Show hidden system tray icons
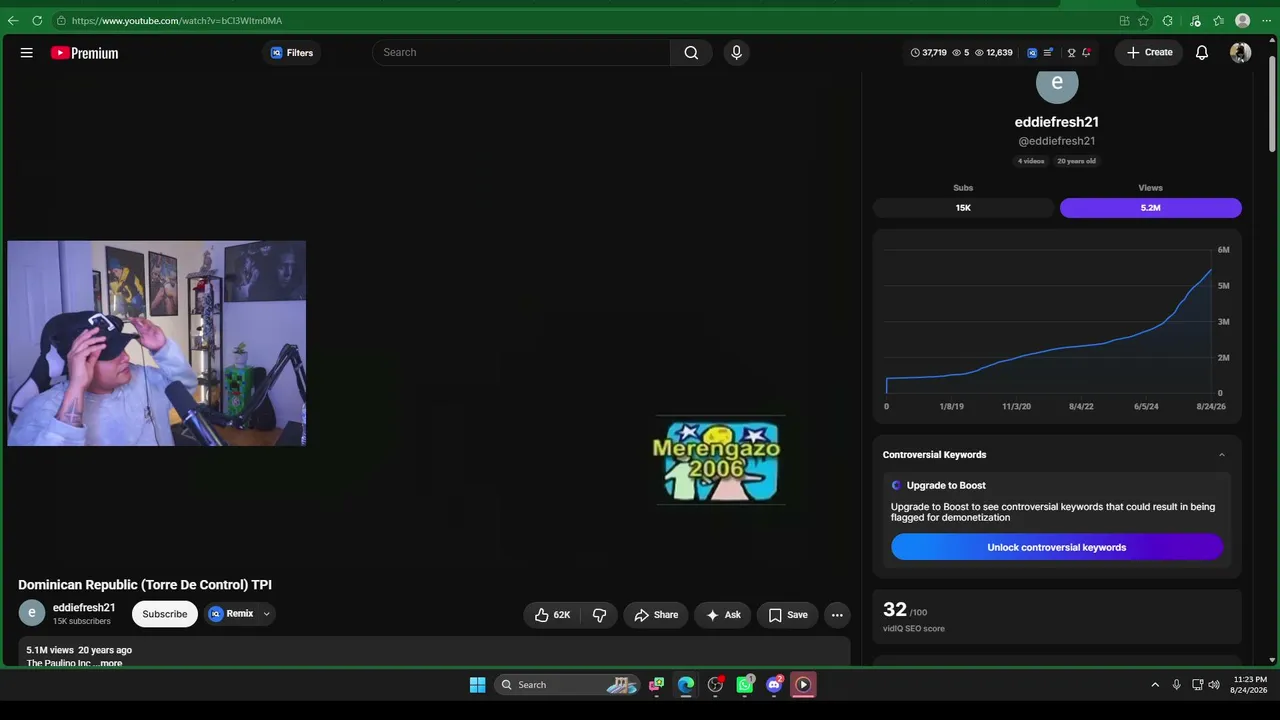Image resolution: width=1280 pixels, height=720 pixels. (1155, 685)
